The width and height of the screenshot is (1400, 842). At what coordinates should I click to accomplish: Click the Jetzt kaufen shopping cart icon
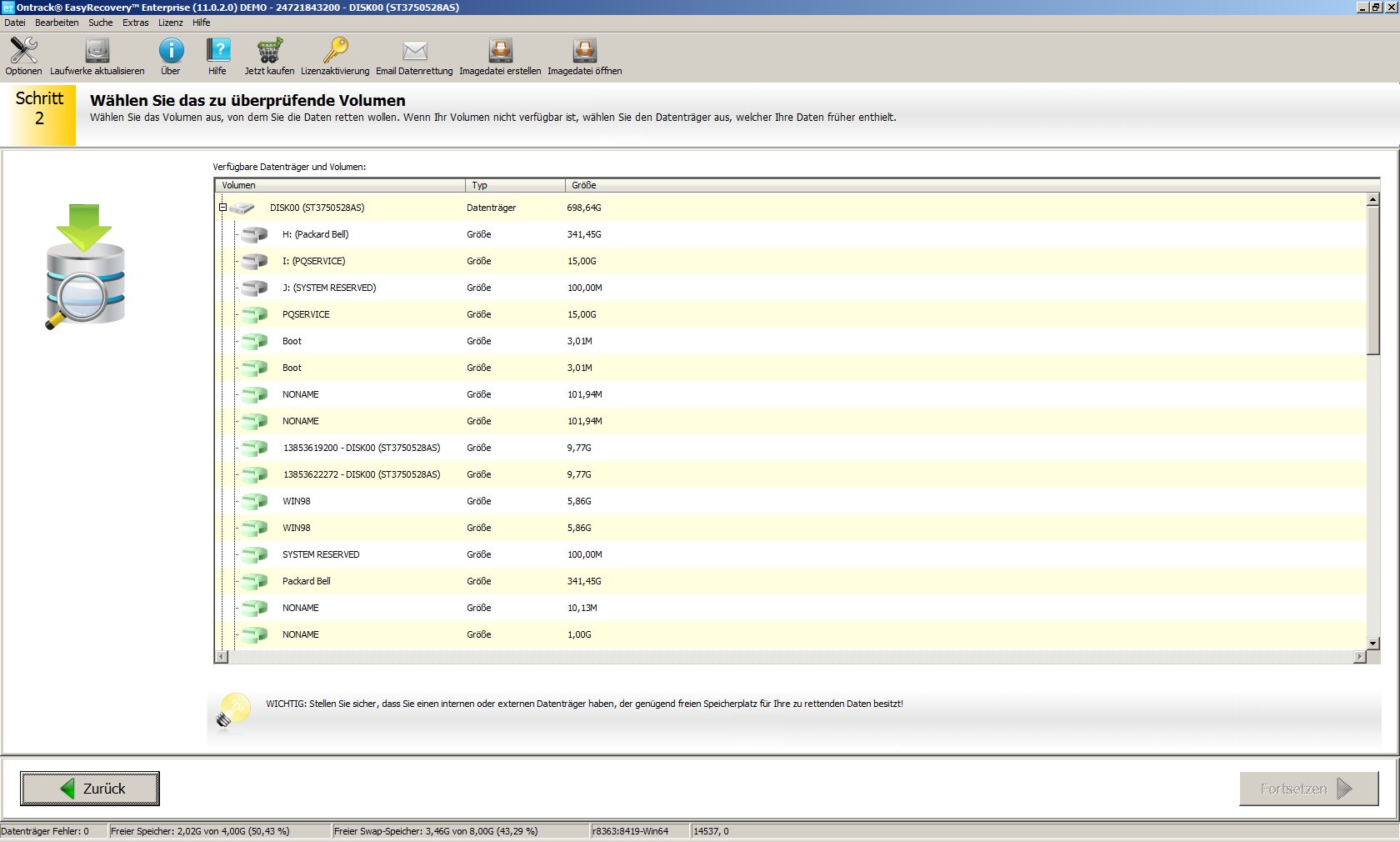[269, 51]
